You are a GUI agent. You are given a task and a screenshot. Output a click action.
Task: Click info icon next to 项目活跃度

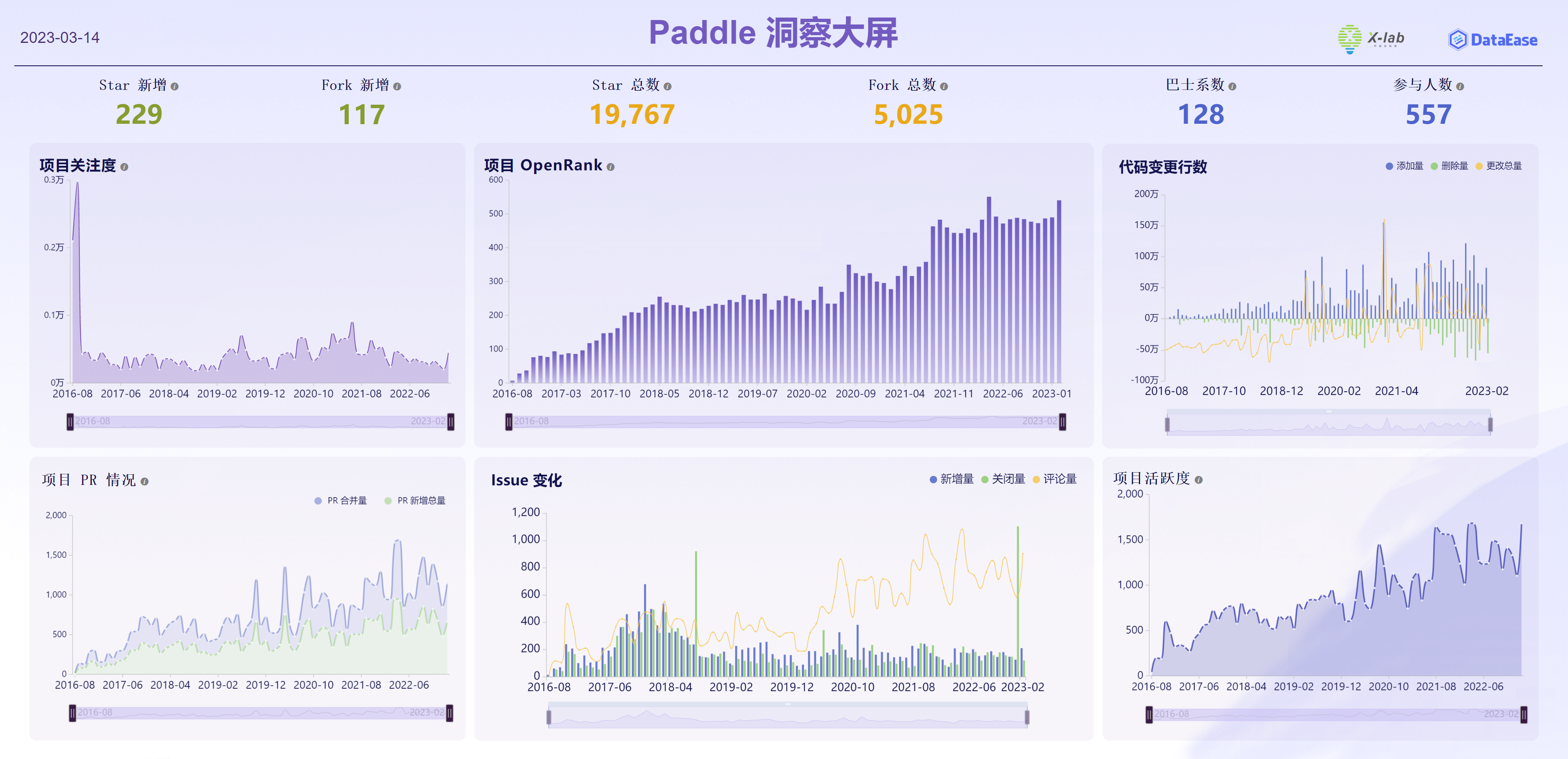(x=1198, y=480)
